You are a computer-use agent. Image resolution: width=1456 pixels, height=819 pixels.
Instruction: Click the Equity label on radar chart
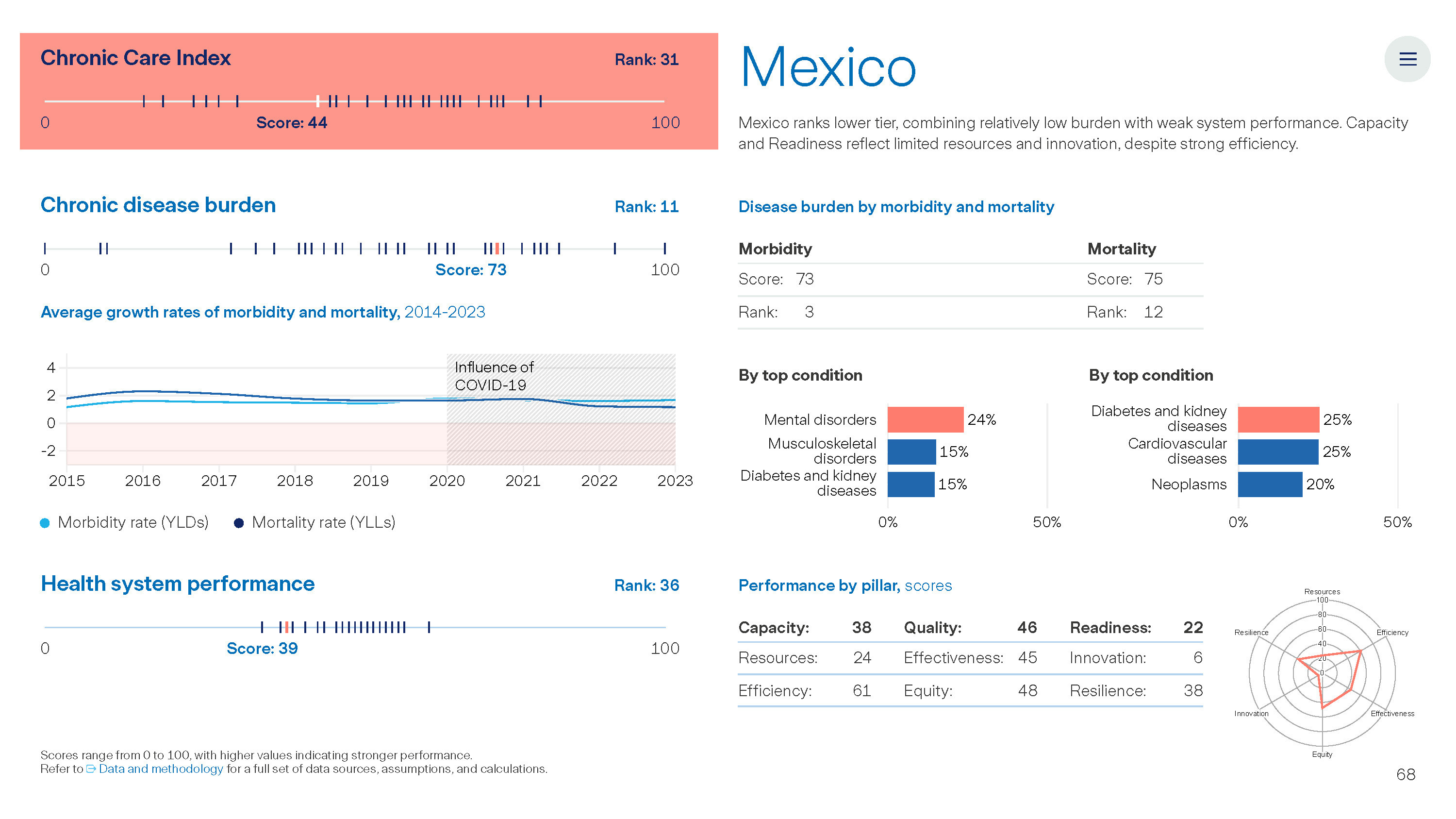pos(1322,754)
